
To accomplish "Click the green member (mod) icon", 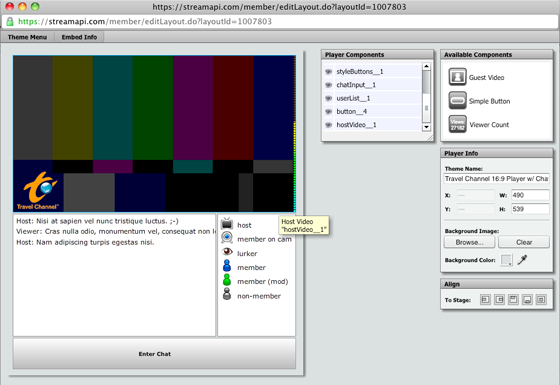I will point(227,280).
